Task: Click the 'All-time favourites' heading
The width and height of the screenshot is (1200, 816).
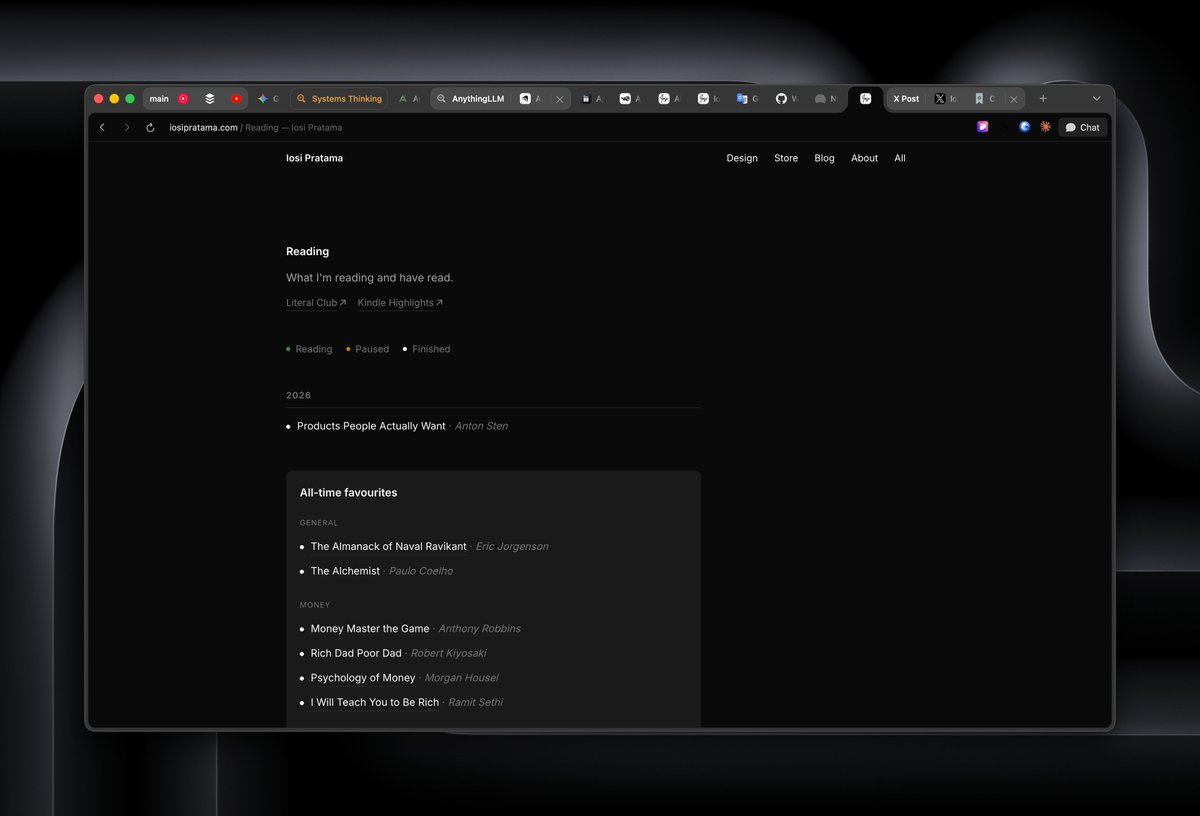Action: point(348,493)
